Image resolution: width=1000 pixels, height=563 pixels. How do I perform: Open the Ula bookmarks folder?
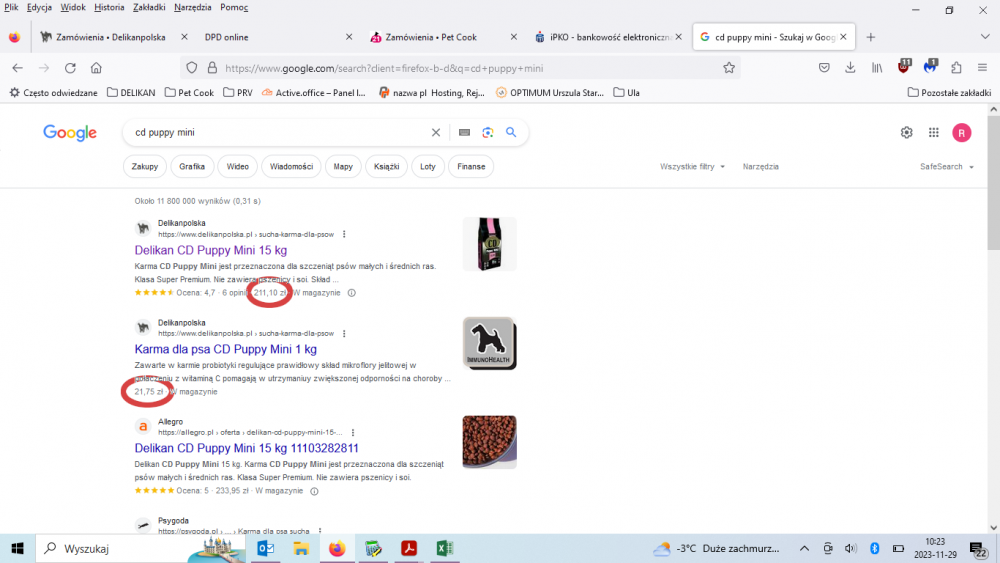tap(626, 93)
